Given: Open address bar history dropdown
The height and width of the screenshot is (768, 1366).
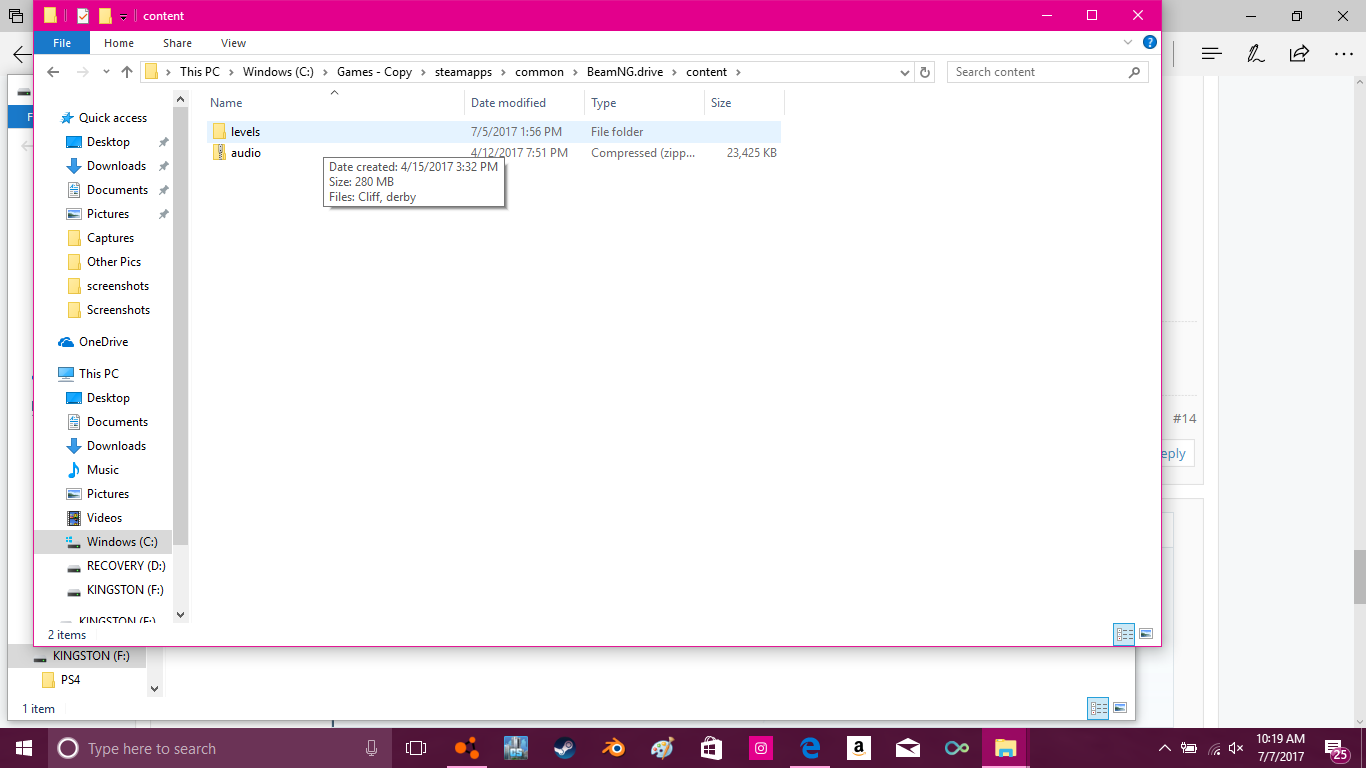Looking at the screenshot, I should point(905,72).
